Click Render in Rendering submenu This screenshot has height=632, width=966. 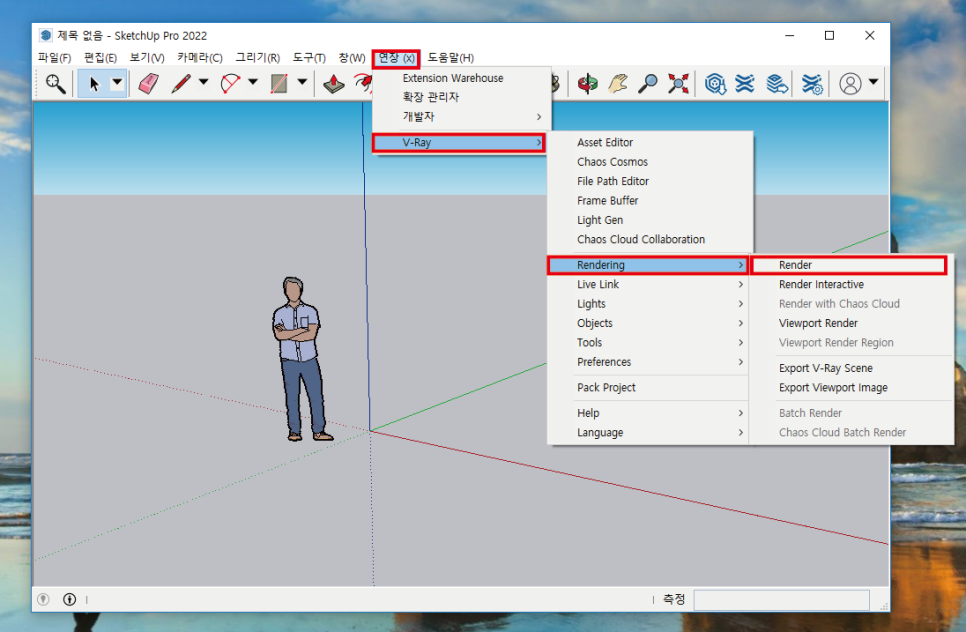[848, 265]
